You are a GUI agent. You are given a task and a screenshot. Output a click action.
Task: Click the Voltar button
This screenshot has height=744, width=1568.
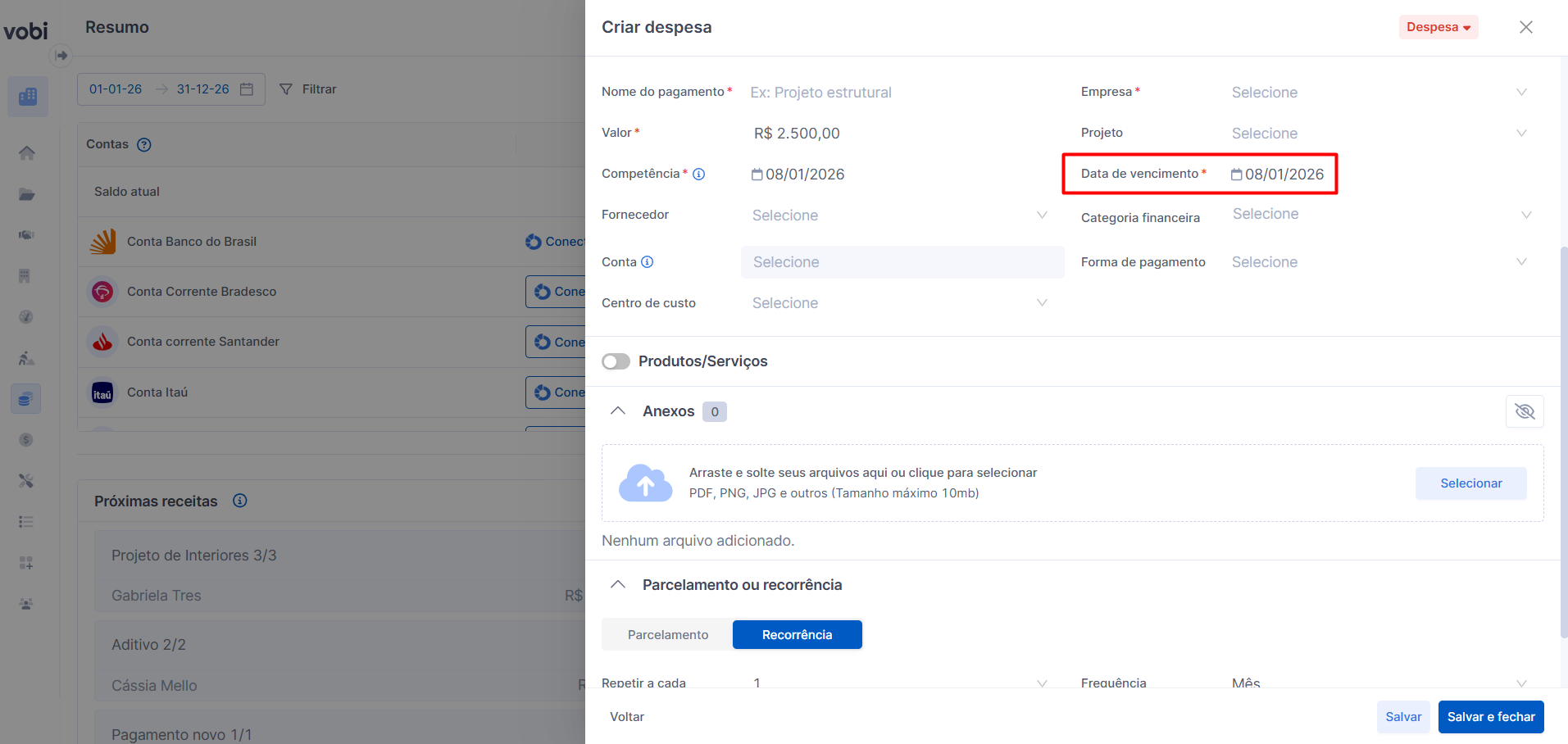[x=627, y=717]
